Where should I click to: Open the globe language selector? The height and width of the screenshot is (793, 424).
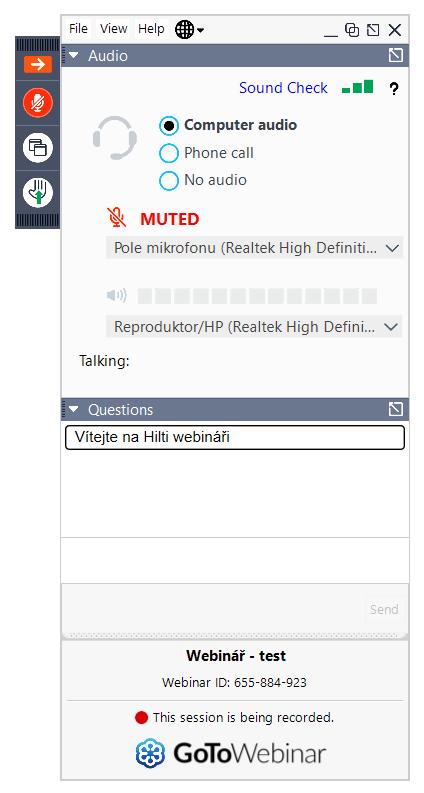click(x=189, y=30)
